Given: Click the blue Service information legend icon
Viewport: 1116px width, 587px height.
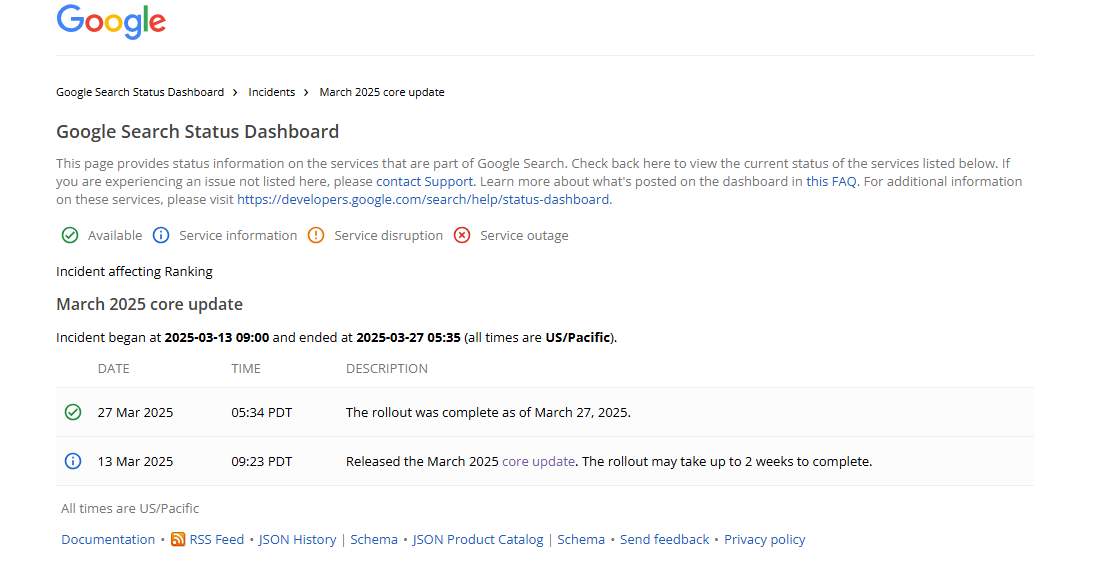Looking at the screenshot, I should tap(161, 236).
